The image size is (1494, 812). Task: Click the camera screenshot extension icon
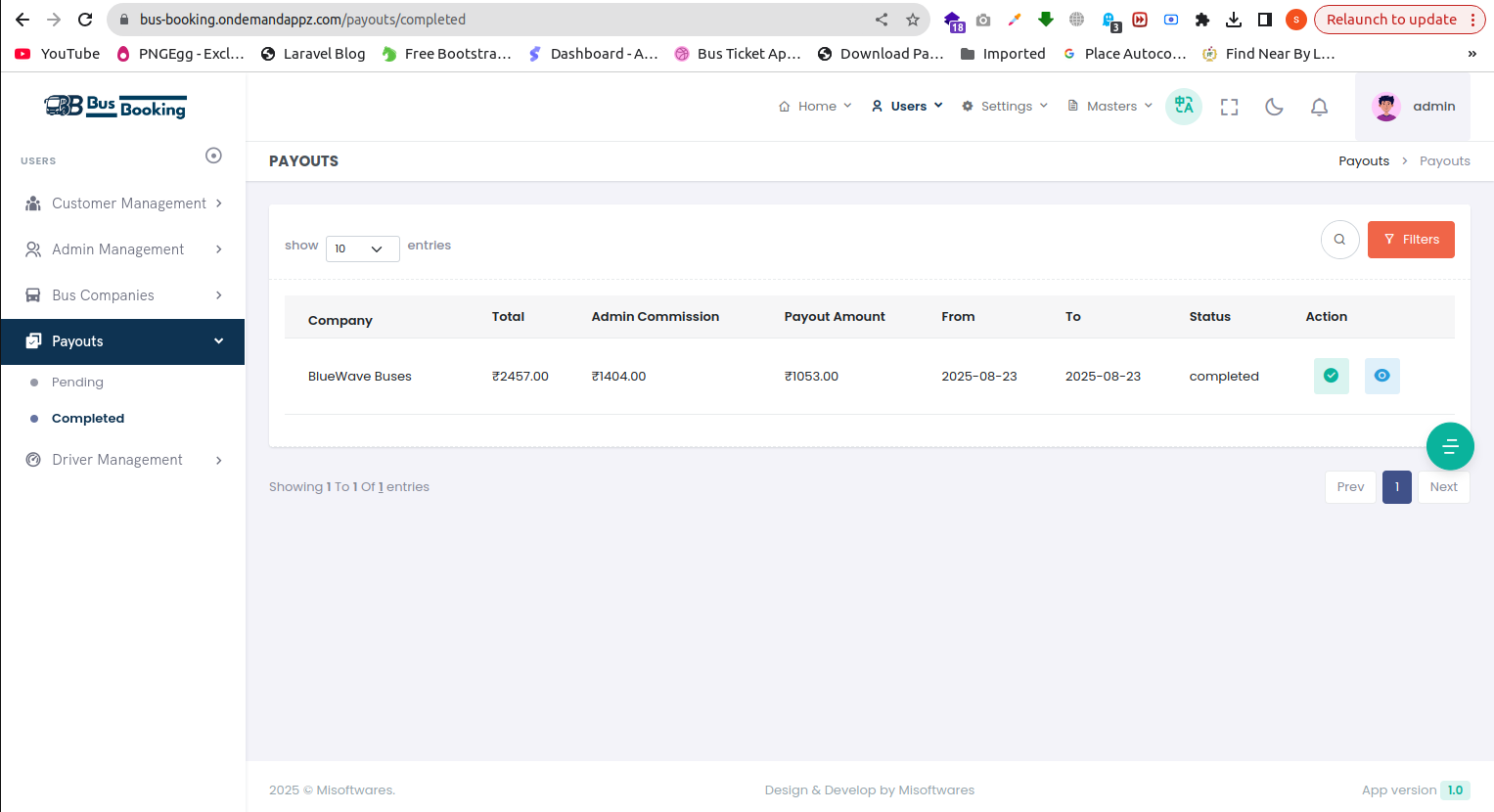(983, 20)
